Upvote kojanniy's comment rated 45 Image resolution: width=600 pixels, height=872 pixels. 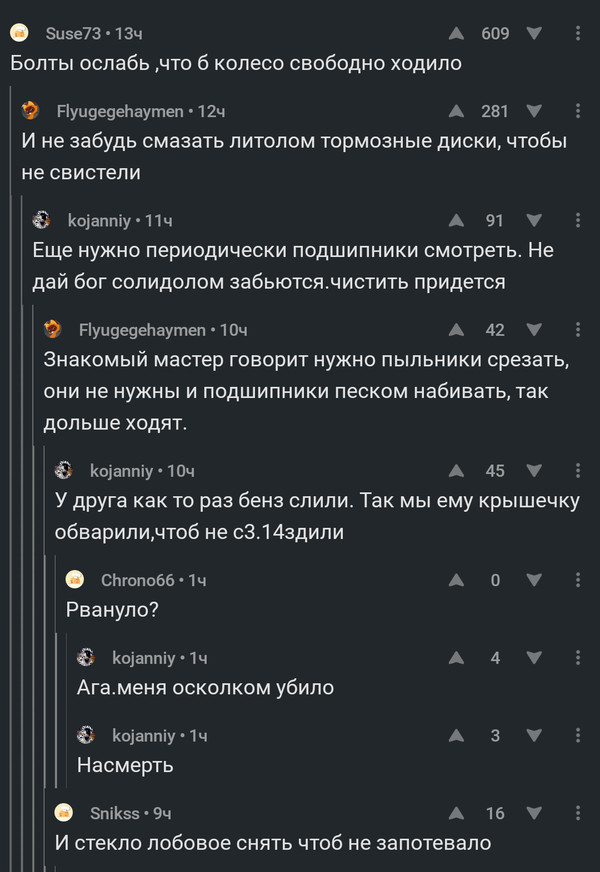point(457,471)
